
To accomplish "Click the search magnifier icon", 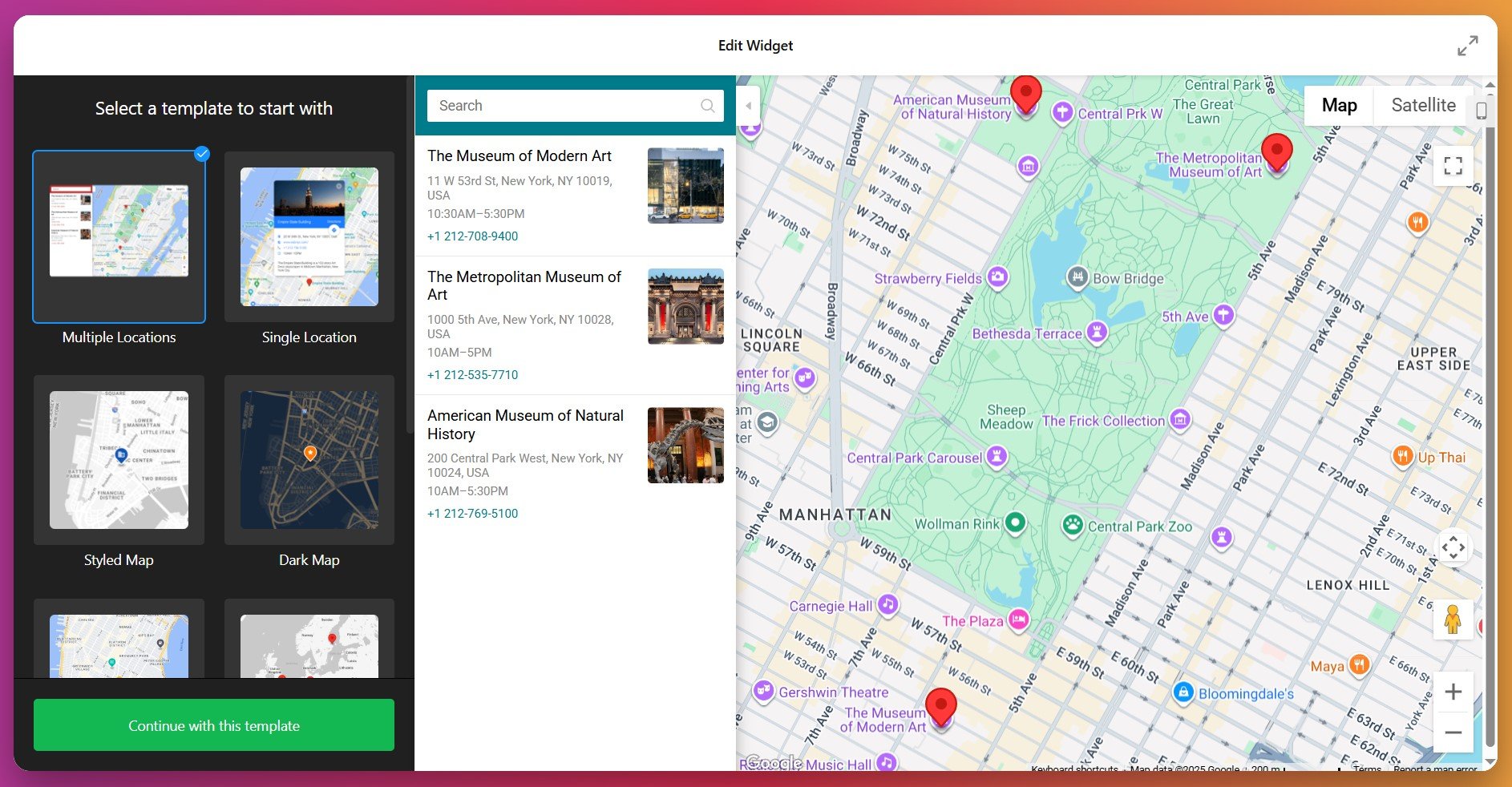I will coord(707,105).
